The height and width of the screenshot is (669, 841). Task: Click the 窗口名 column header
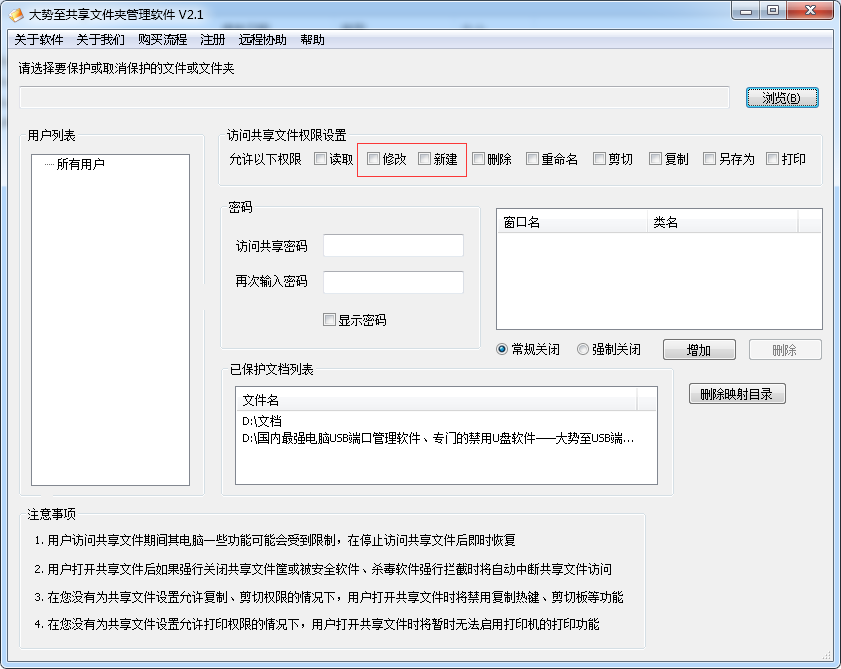(x=570, y=222)
